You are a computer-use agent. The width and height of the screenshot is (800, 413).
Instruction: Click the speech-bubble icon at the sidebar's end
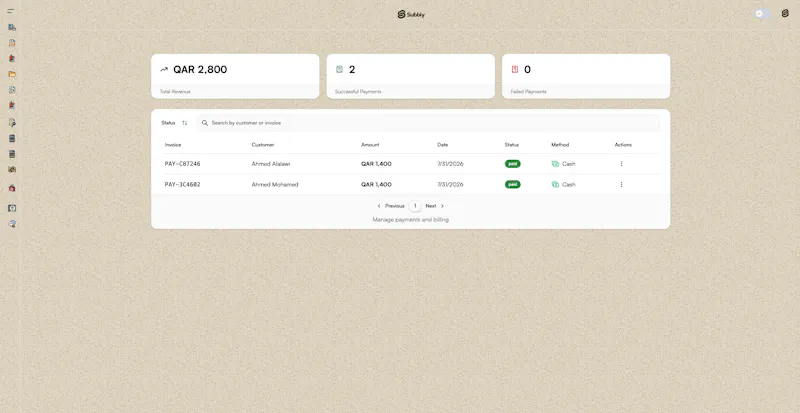coord(12,224)
